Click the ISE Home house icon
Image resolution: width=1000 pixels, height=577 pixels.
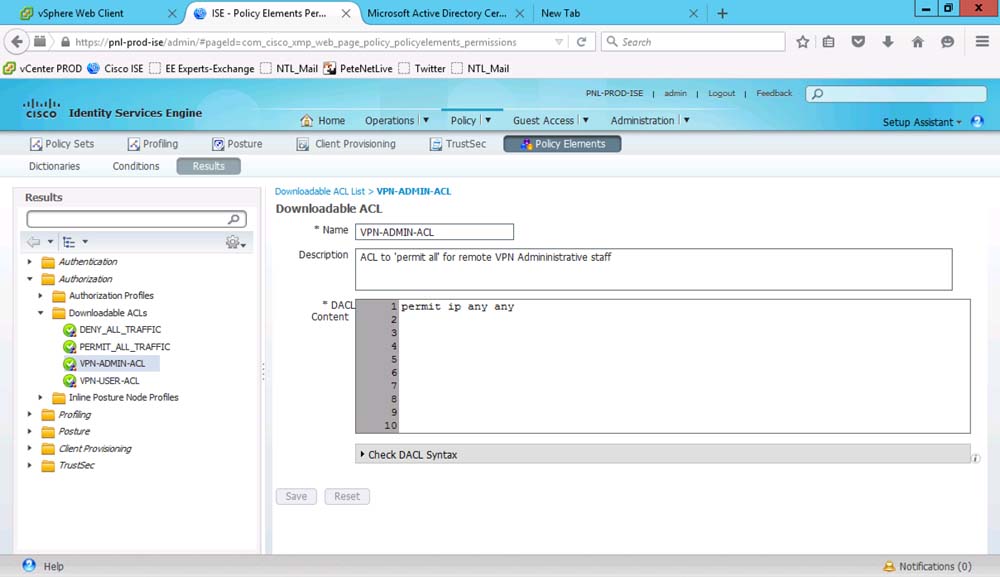[307, 121]
